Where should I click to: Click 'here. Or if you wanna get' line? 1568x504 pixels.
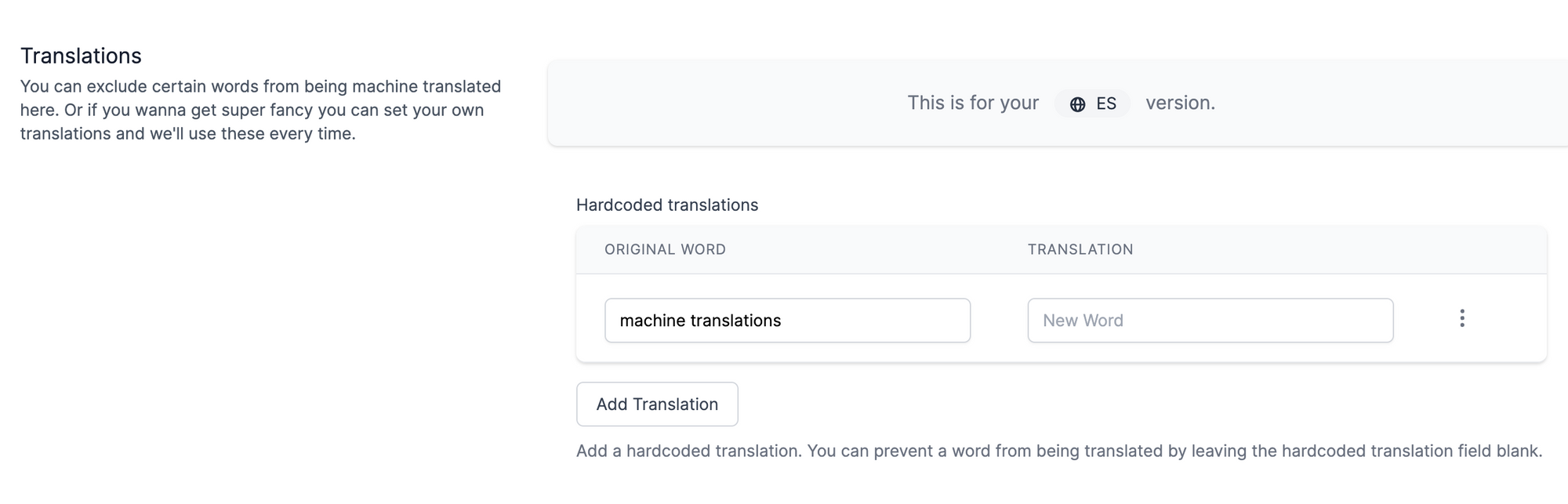252,110
